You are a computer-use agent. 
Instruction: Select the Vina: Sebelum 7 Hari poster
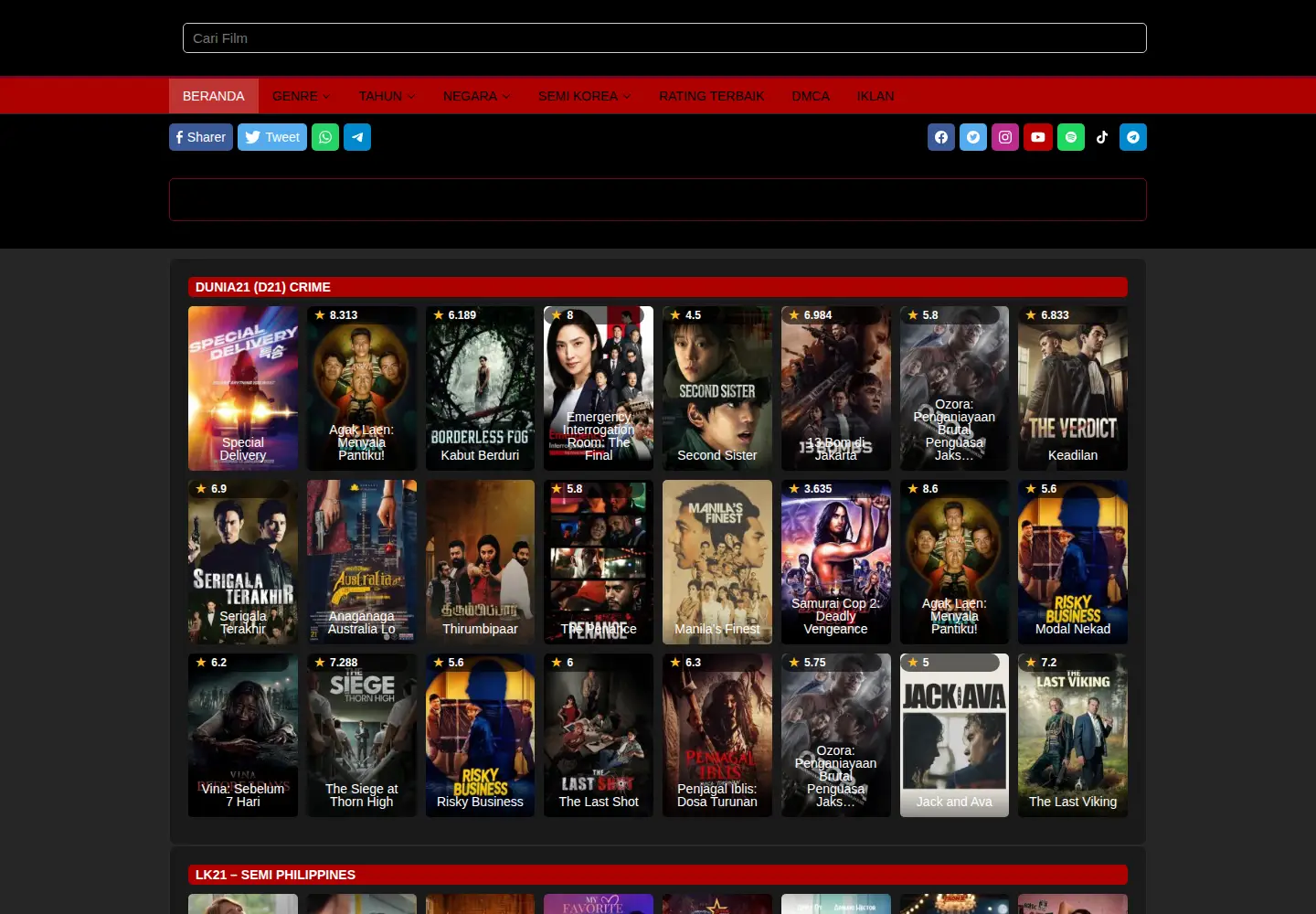[243, 735]
